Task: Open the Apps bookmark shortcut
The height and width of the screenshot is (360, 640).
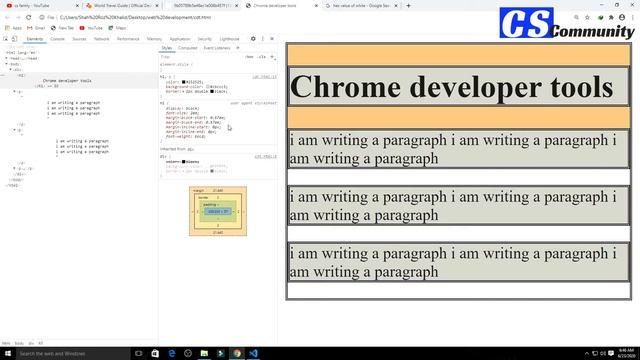Action: pos(13,28)
